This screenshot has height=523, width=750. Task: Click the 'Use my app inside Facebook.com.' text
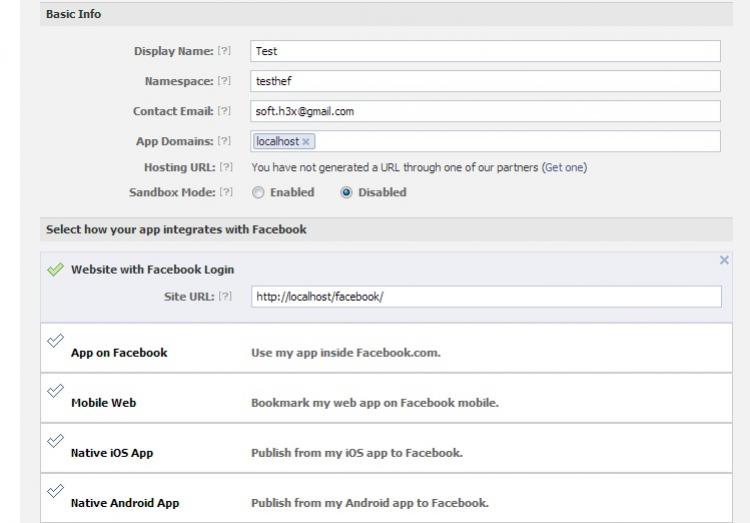coord(346,353)
